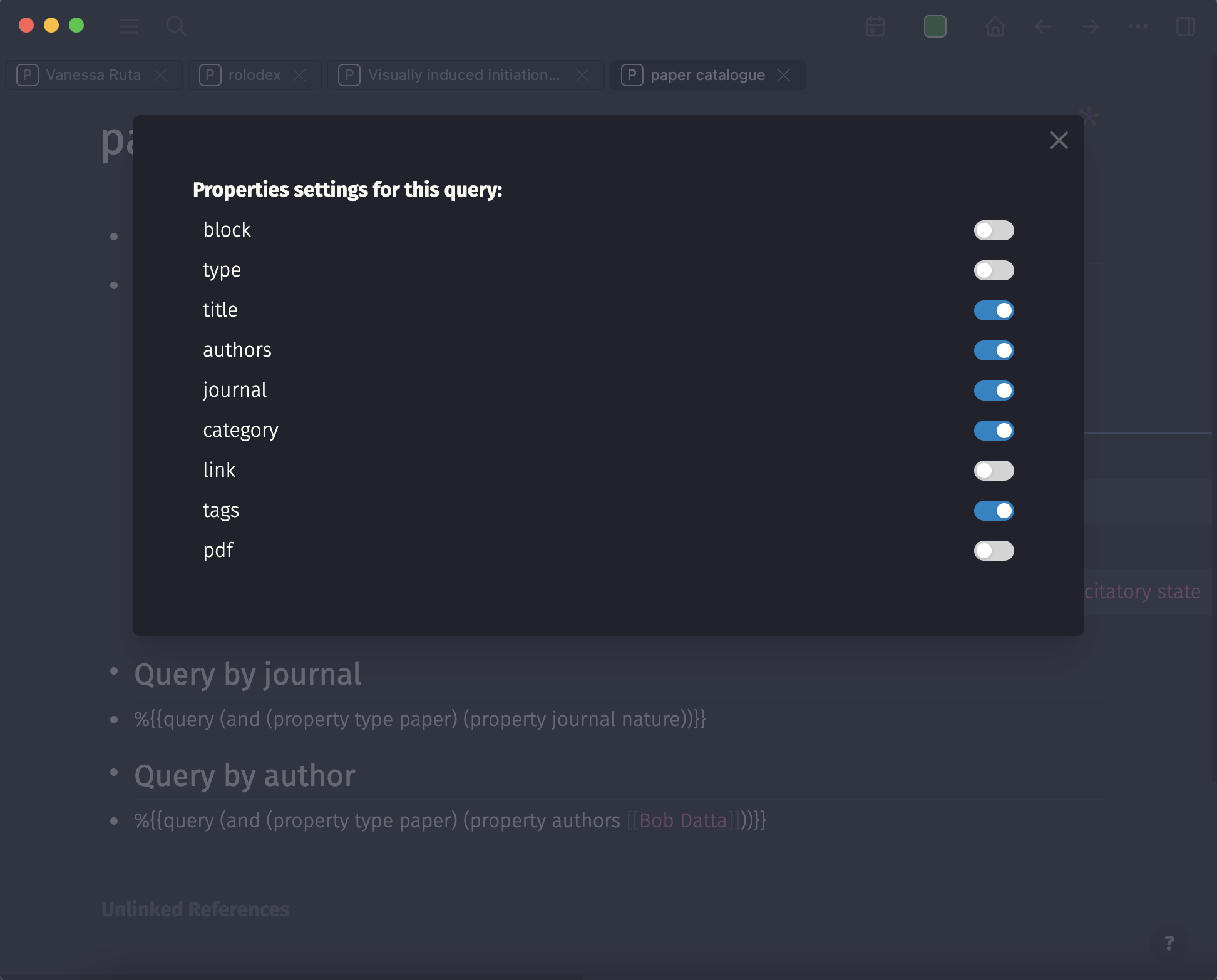Open the search
This screenshot has height=980, width=1217.
click(177, 26)
